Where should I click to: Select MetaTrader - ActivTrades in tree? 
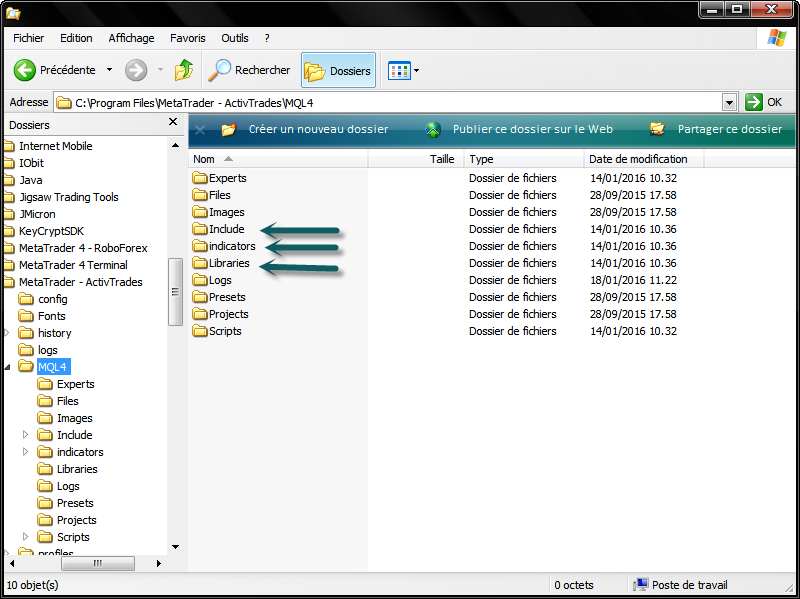pyautogui.click(x=81, y=282)
